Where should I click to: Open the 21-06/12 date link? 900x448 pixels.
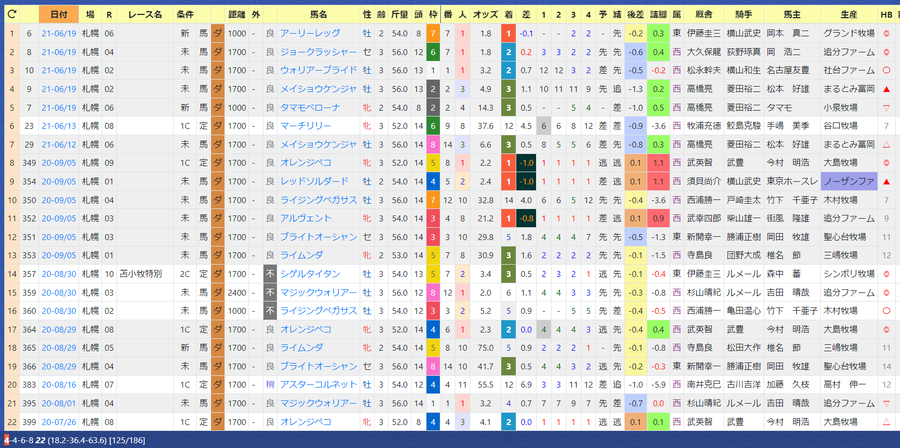pos(59,145)
